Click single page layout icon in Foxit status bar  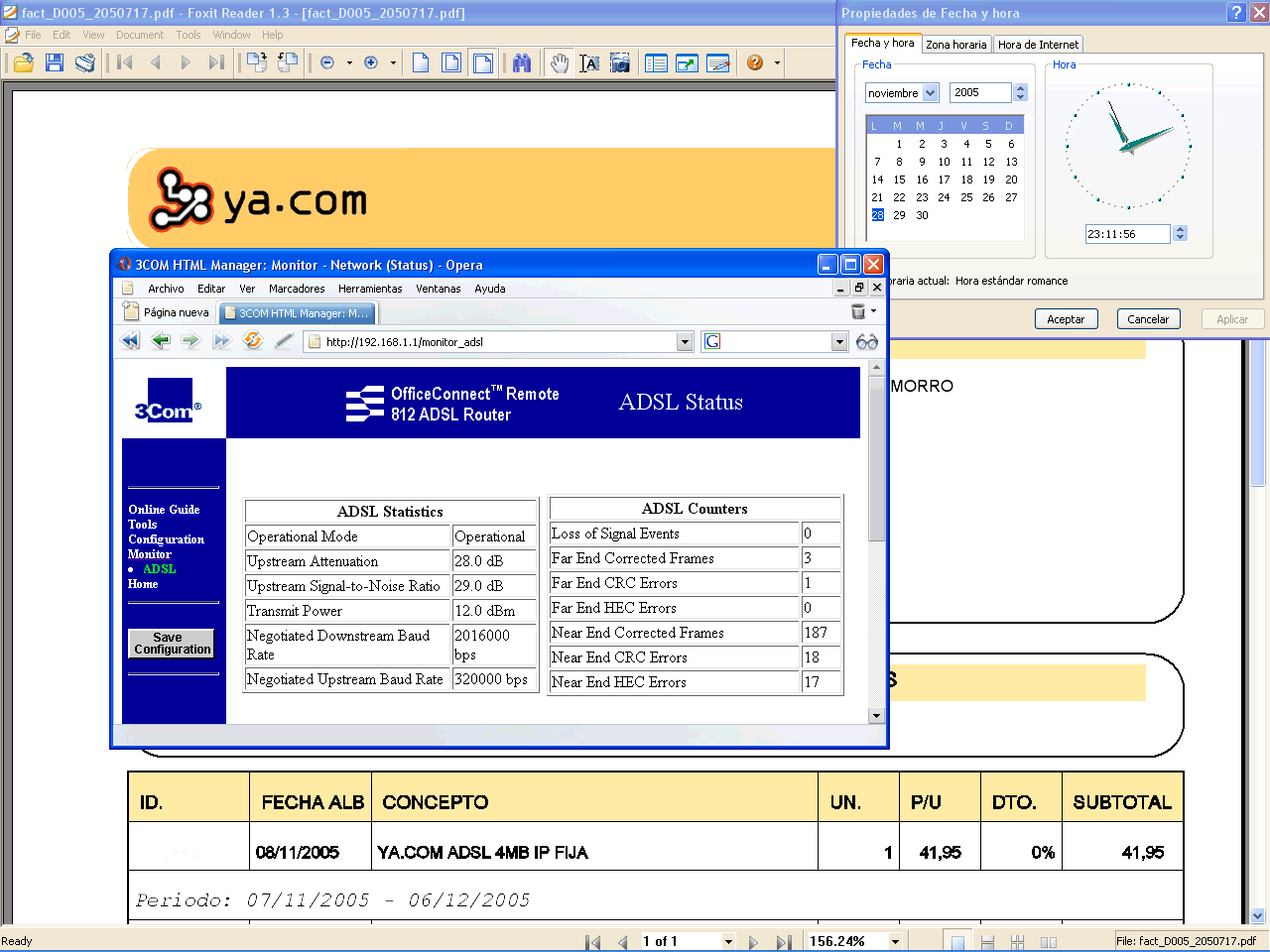pos(957,941)
